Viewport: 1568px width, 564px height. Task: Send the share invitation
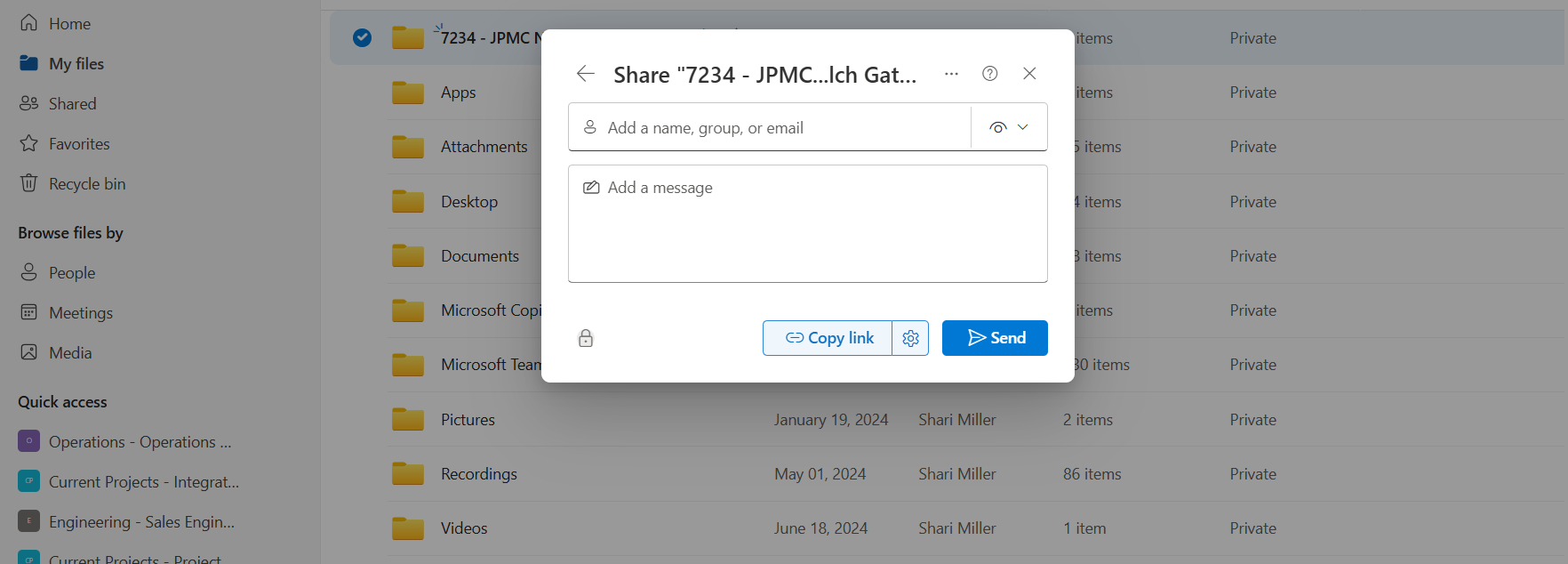995,338
